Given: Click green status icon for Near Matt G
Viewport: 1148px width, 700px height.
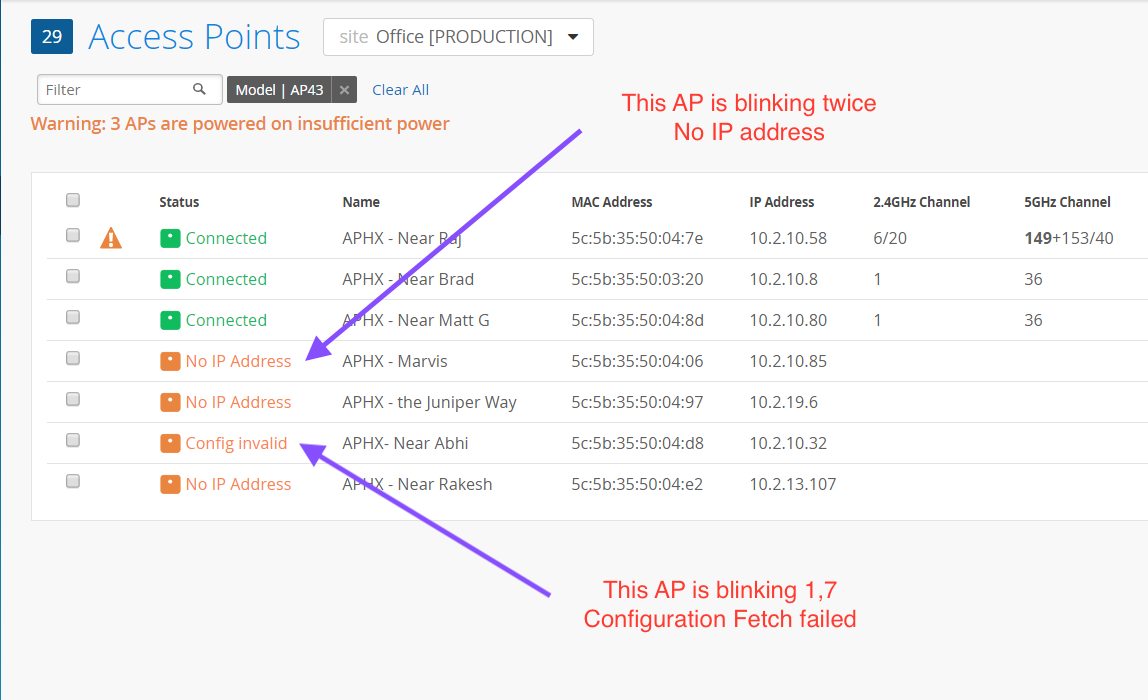Looking at the screenshot, I should tap(170, 320).
